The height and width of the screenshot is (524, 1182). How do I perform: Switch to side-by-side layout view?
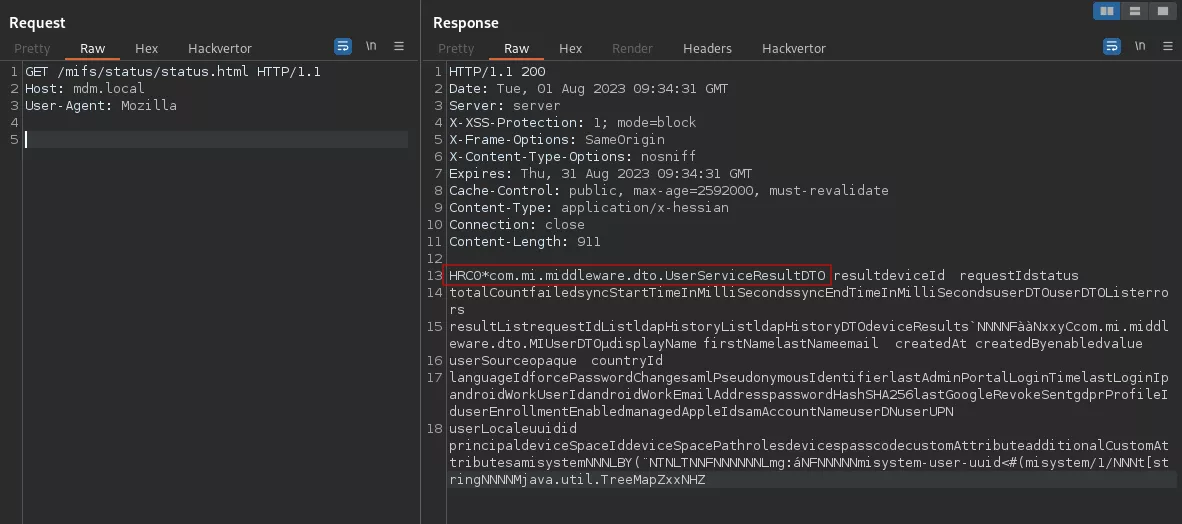coord(1107,11)
